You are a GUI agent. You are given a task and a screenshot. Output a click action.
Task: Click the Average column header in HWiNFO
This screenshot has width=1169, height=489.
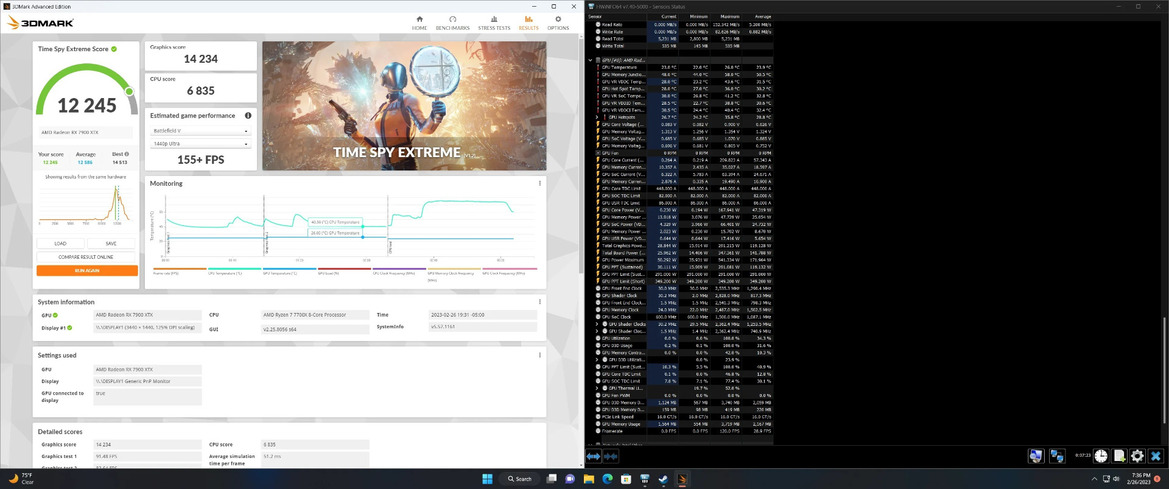point(761,16)
